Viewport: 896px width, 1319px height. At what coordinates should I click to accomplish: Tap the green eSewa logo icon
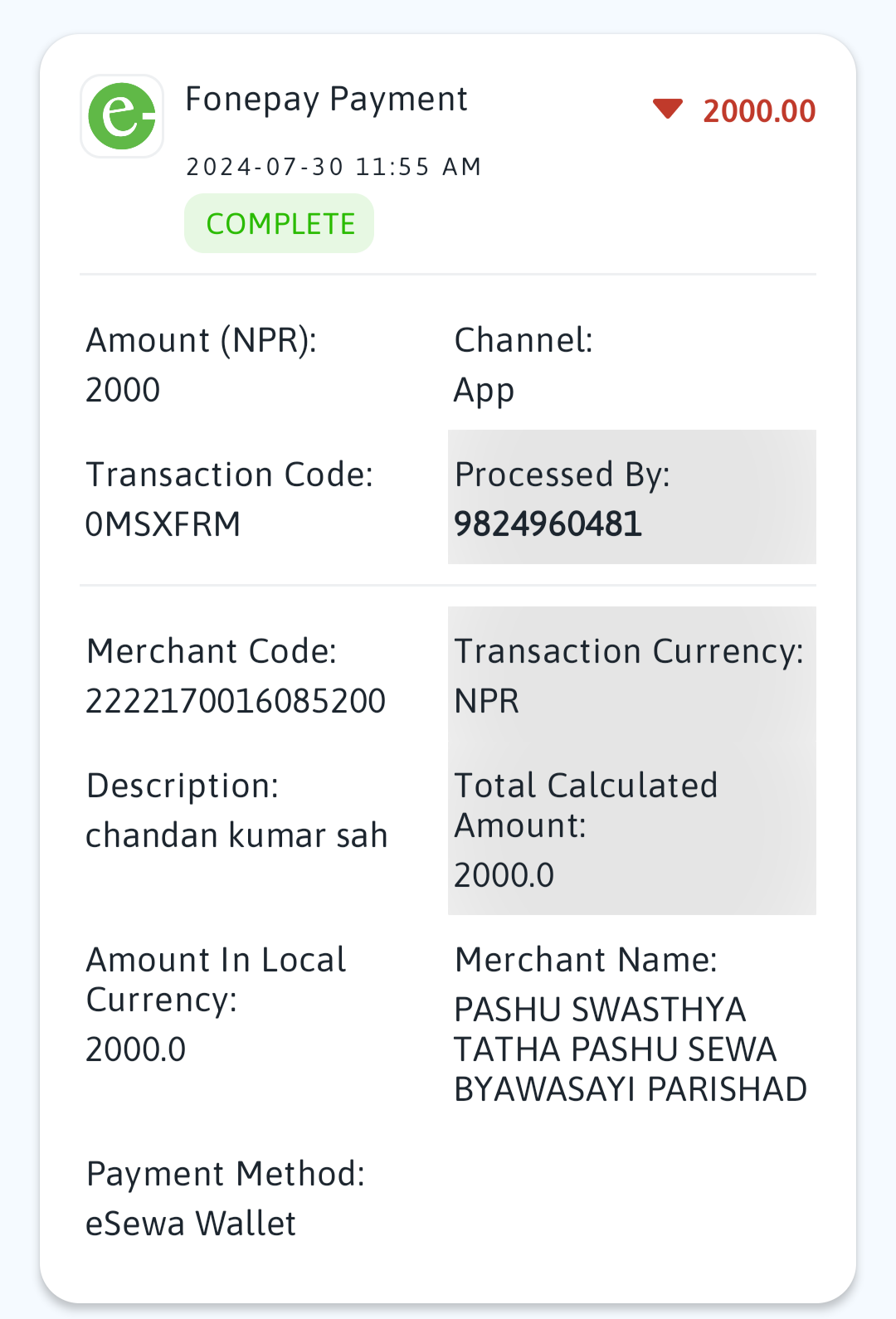pyautogui.click(x=122, y=116)
